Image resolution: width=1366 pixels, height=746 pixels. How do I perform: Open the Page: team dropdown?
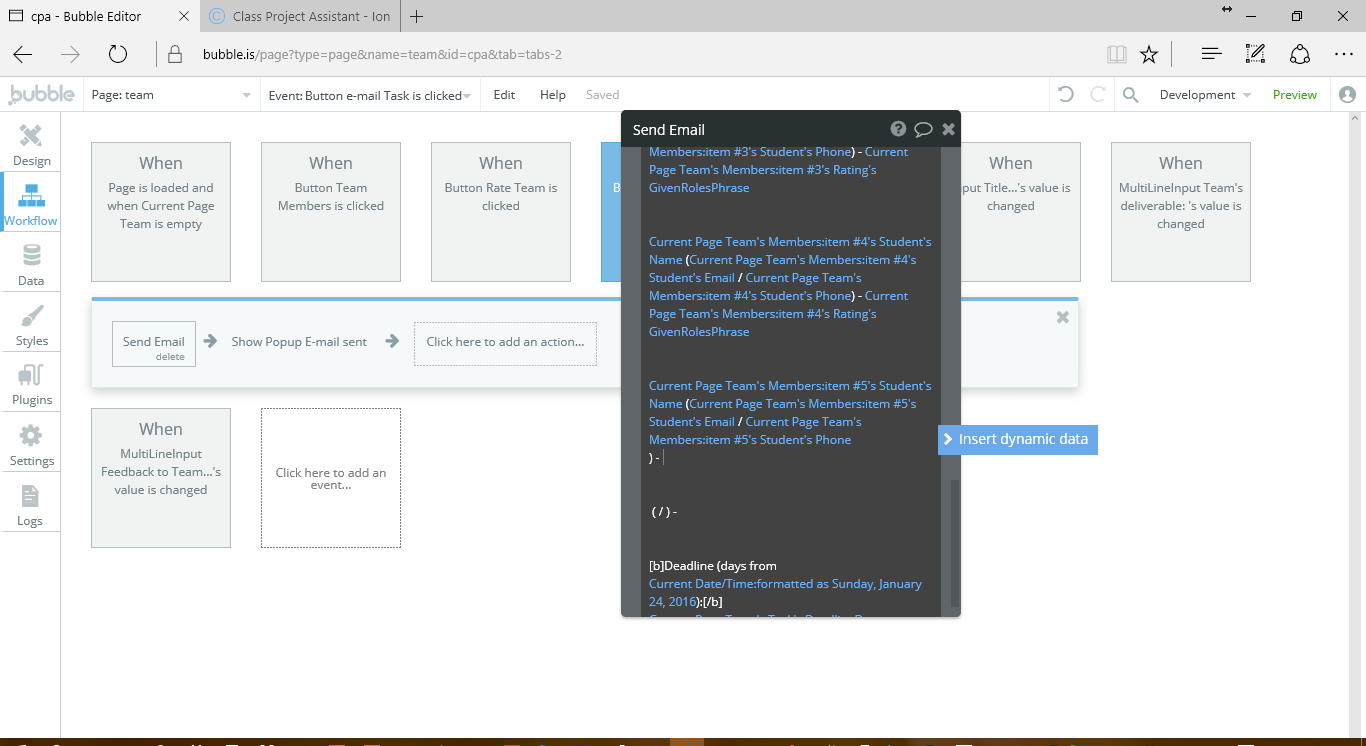click(x=170, y=95)
